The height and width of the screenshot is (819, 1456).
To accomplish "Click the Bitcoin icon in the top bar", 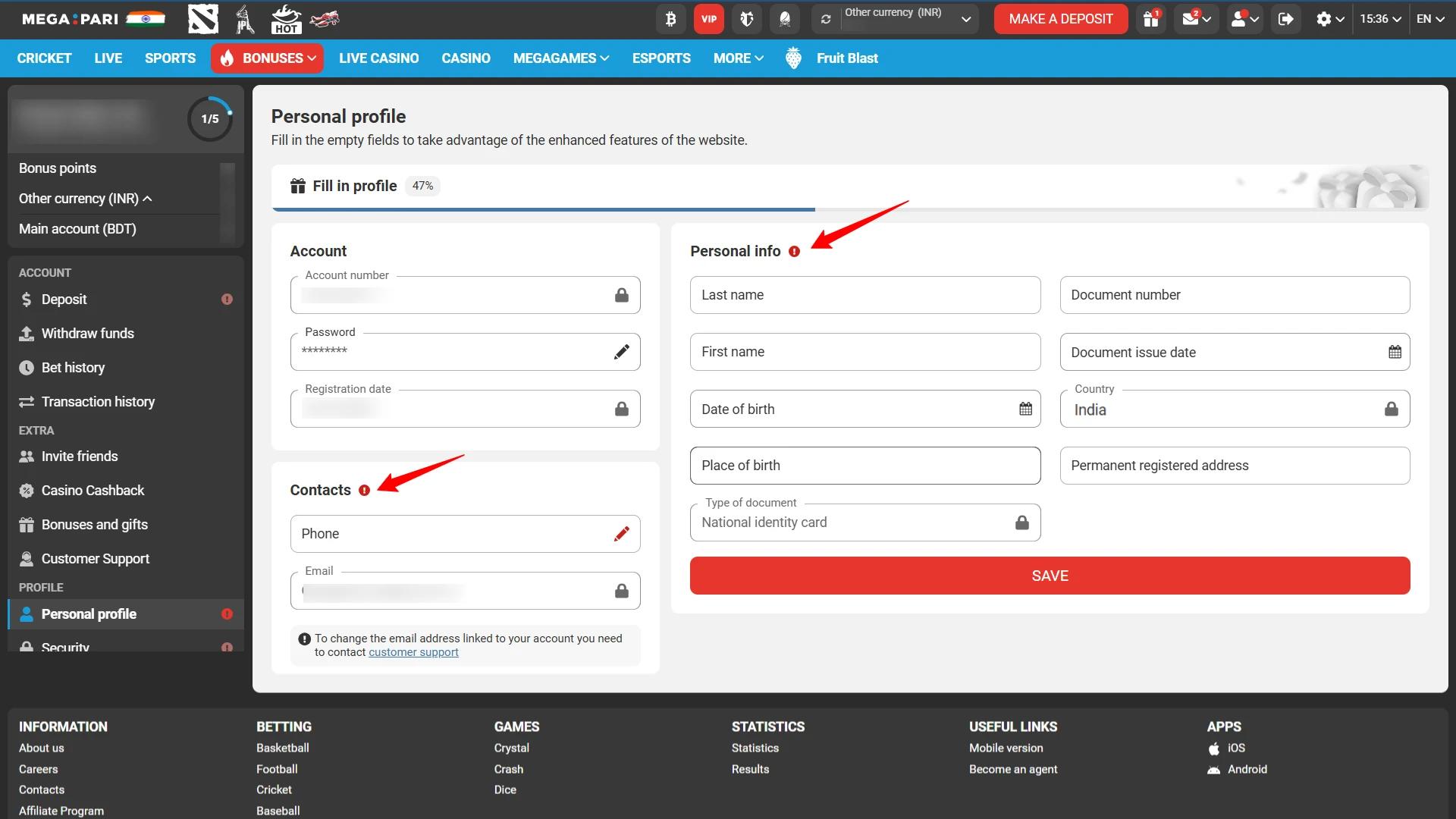I will (670, 19).
